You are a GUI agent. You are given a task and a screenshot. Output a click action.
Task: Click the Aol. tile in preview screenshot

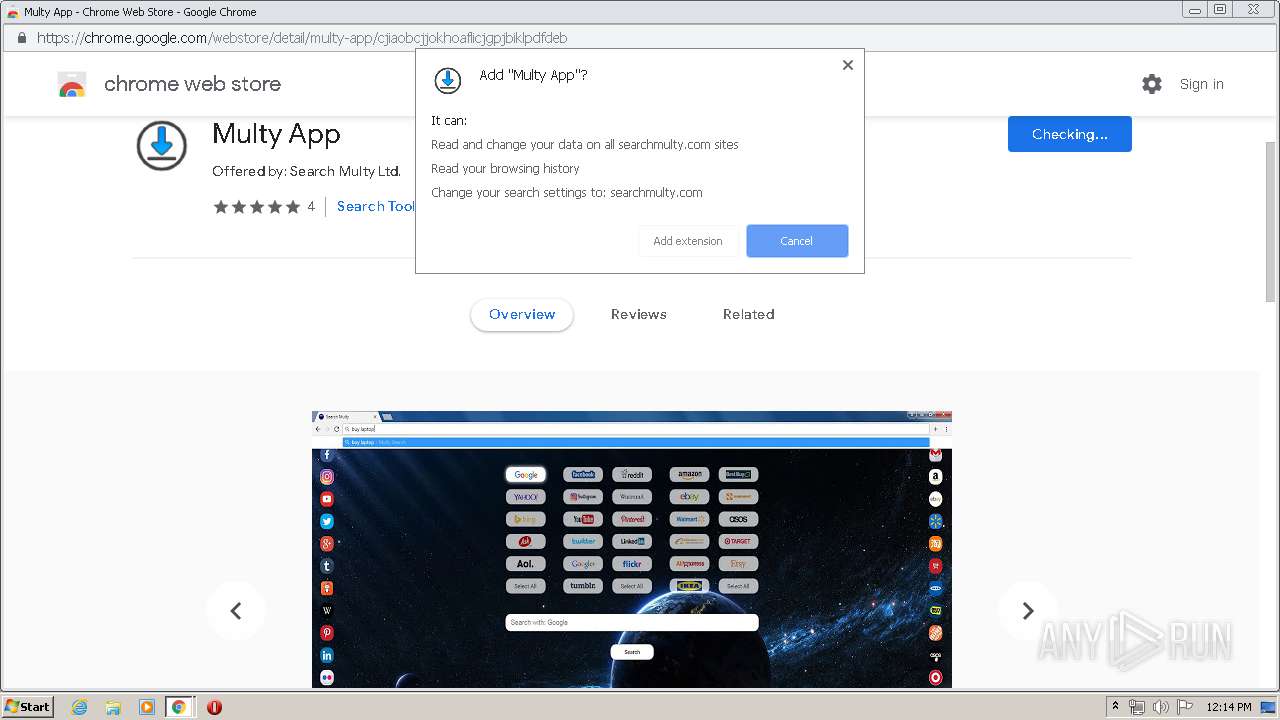(526, 564)
